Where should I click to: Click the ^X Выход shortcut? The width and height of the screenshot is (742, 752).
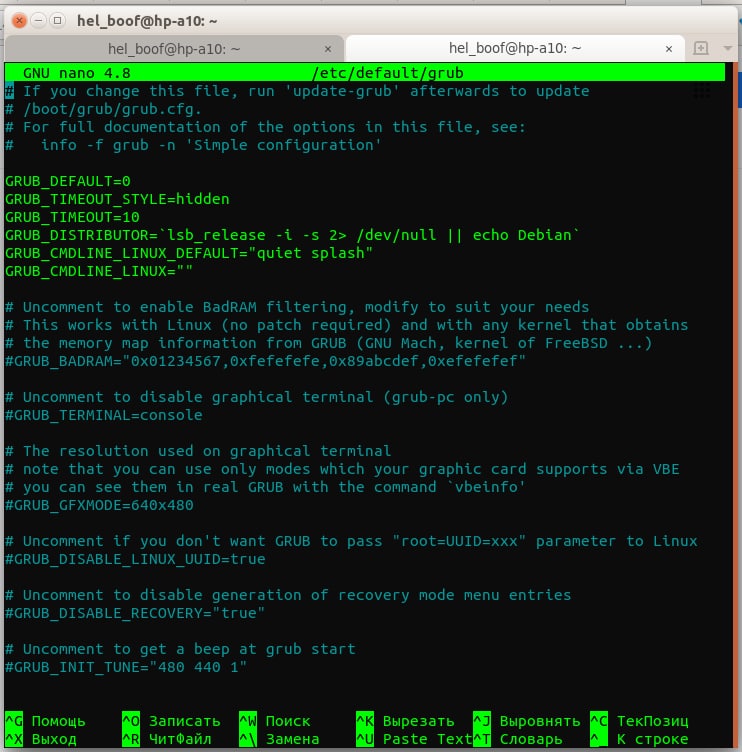(x=41, y=739)
